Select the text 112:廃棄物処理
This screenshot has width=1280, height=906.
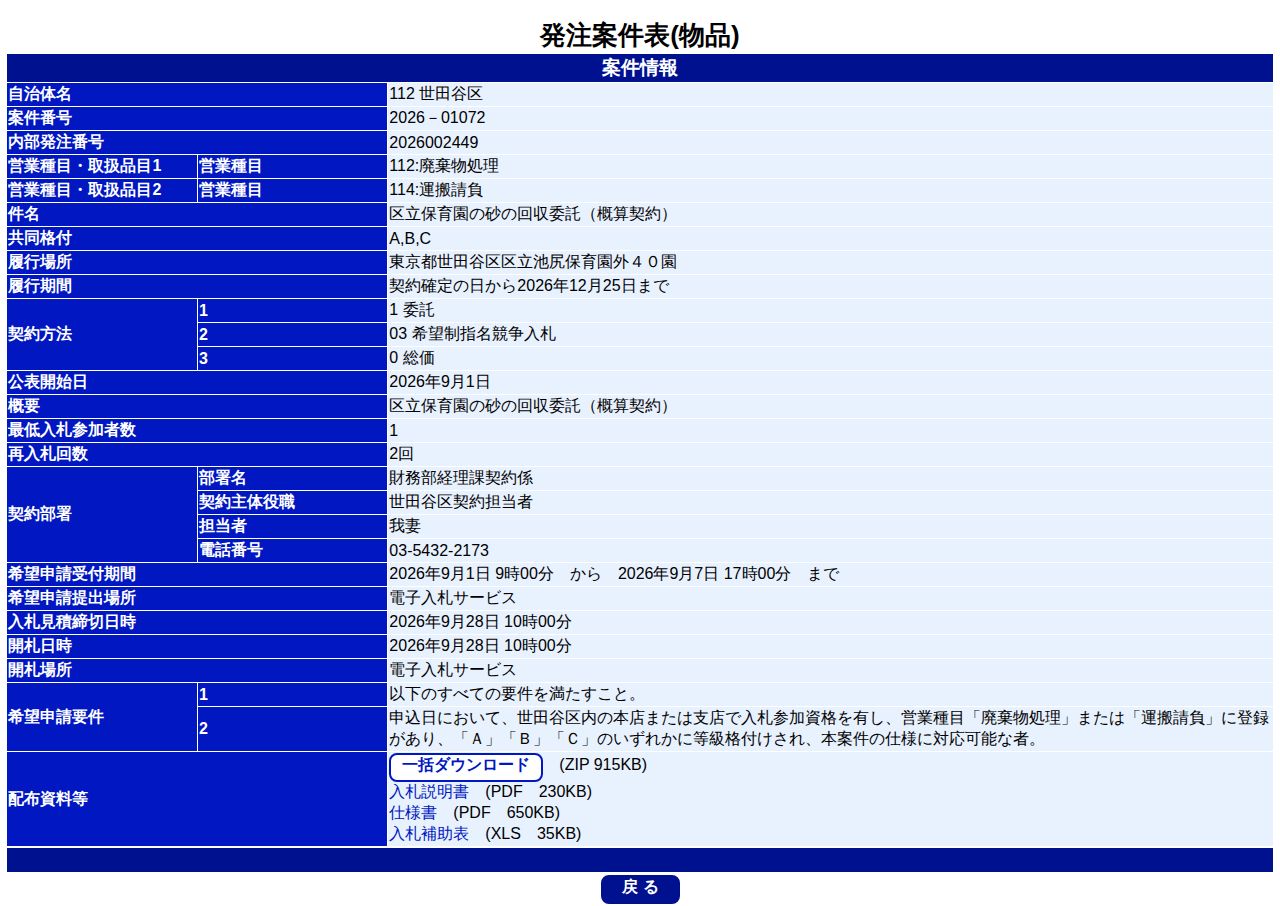(x=443, y=166)
